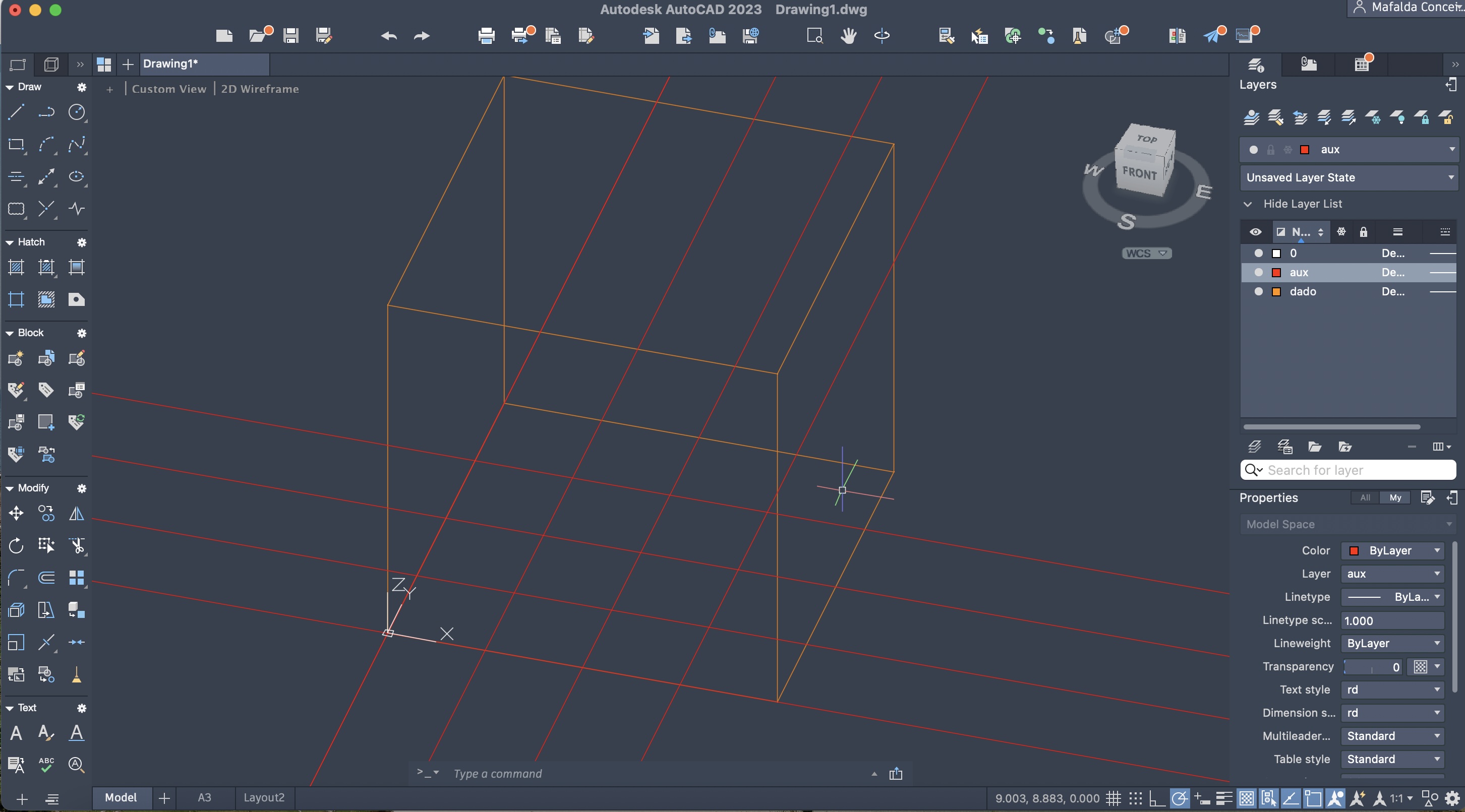
Task: Click the Plot printer icon
Action: click(x=486, y=36)
